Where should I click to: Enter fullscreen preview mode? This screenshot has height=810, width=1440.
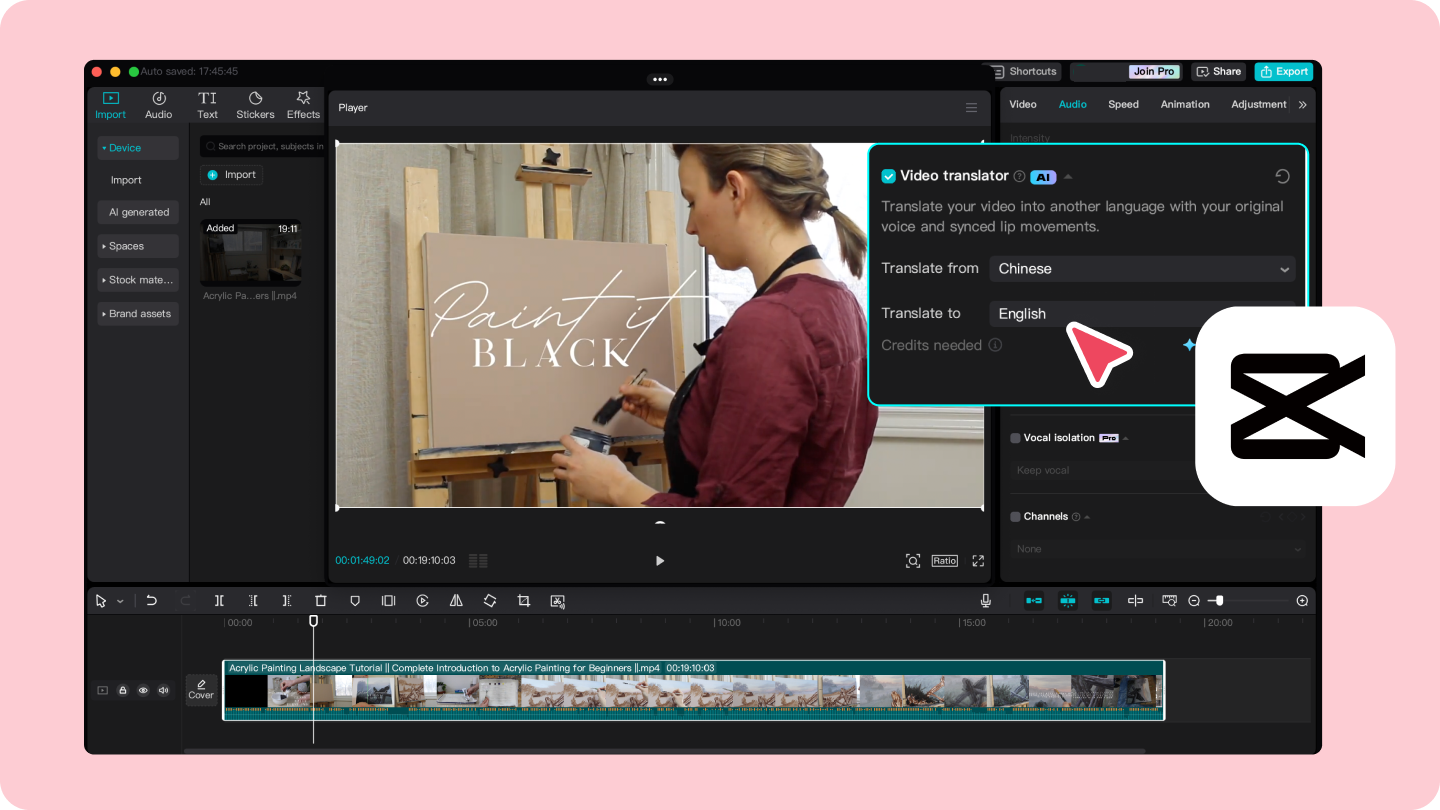(978, 561)
